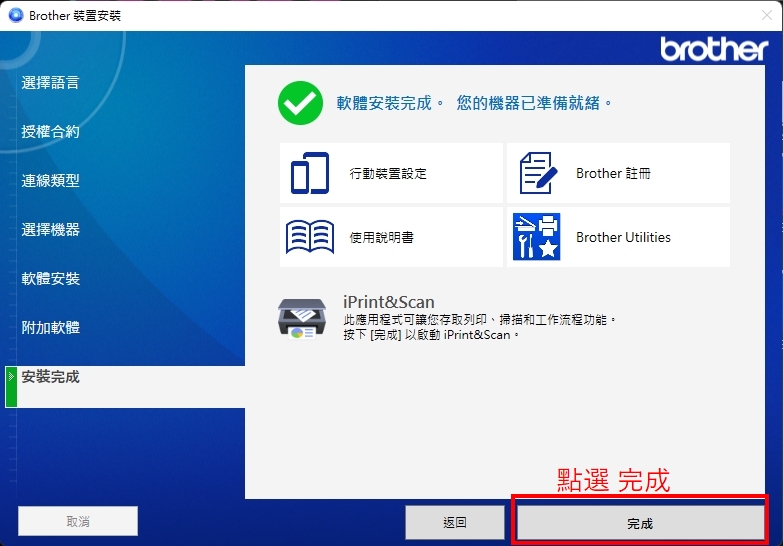Click the 取消 button
The image size is (783, 546).
(78, 522)
